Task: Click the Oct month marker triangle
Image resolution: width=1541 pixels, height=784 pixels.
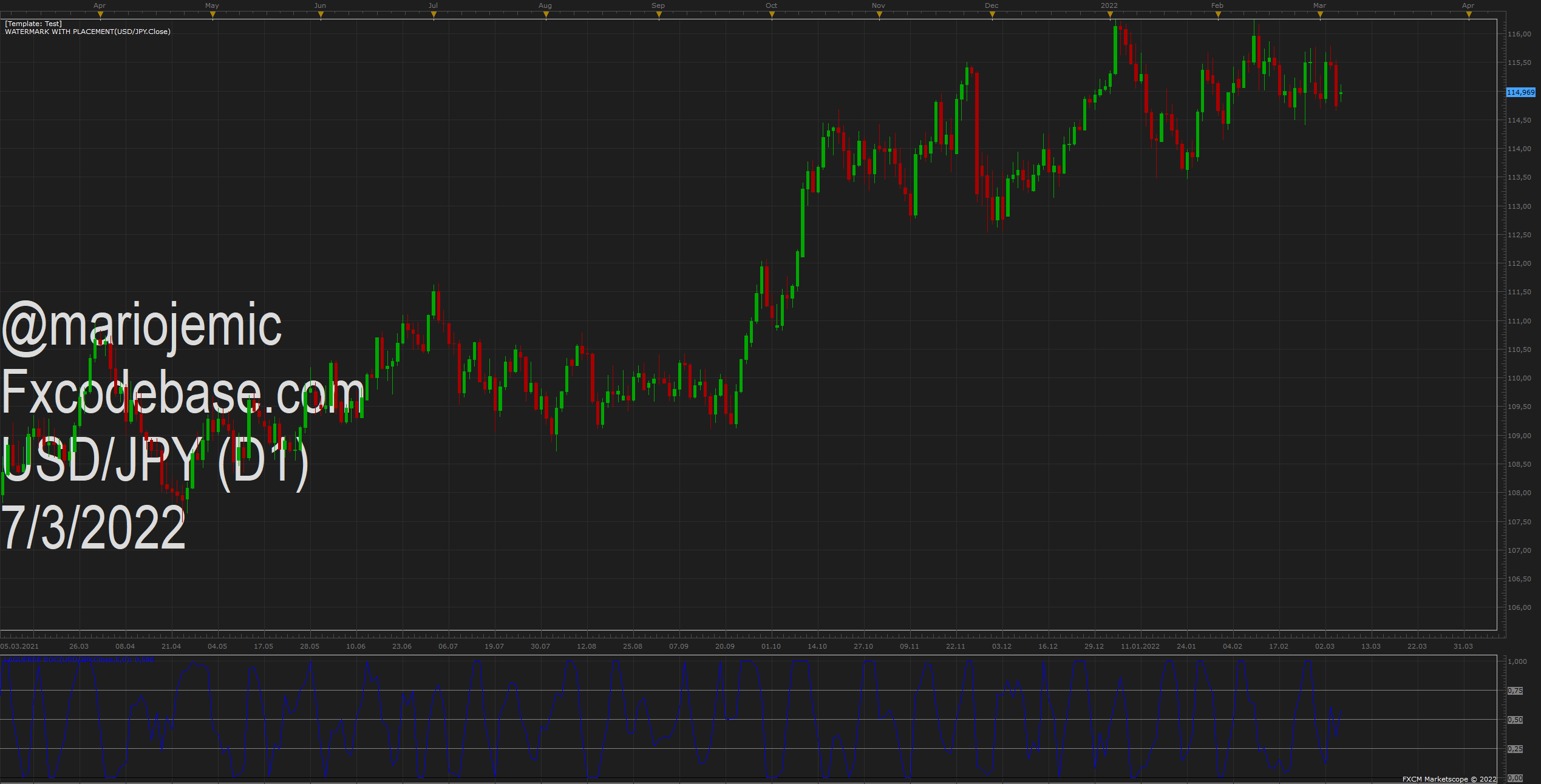Action: click(x=772, y=15)
